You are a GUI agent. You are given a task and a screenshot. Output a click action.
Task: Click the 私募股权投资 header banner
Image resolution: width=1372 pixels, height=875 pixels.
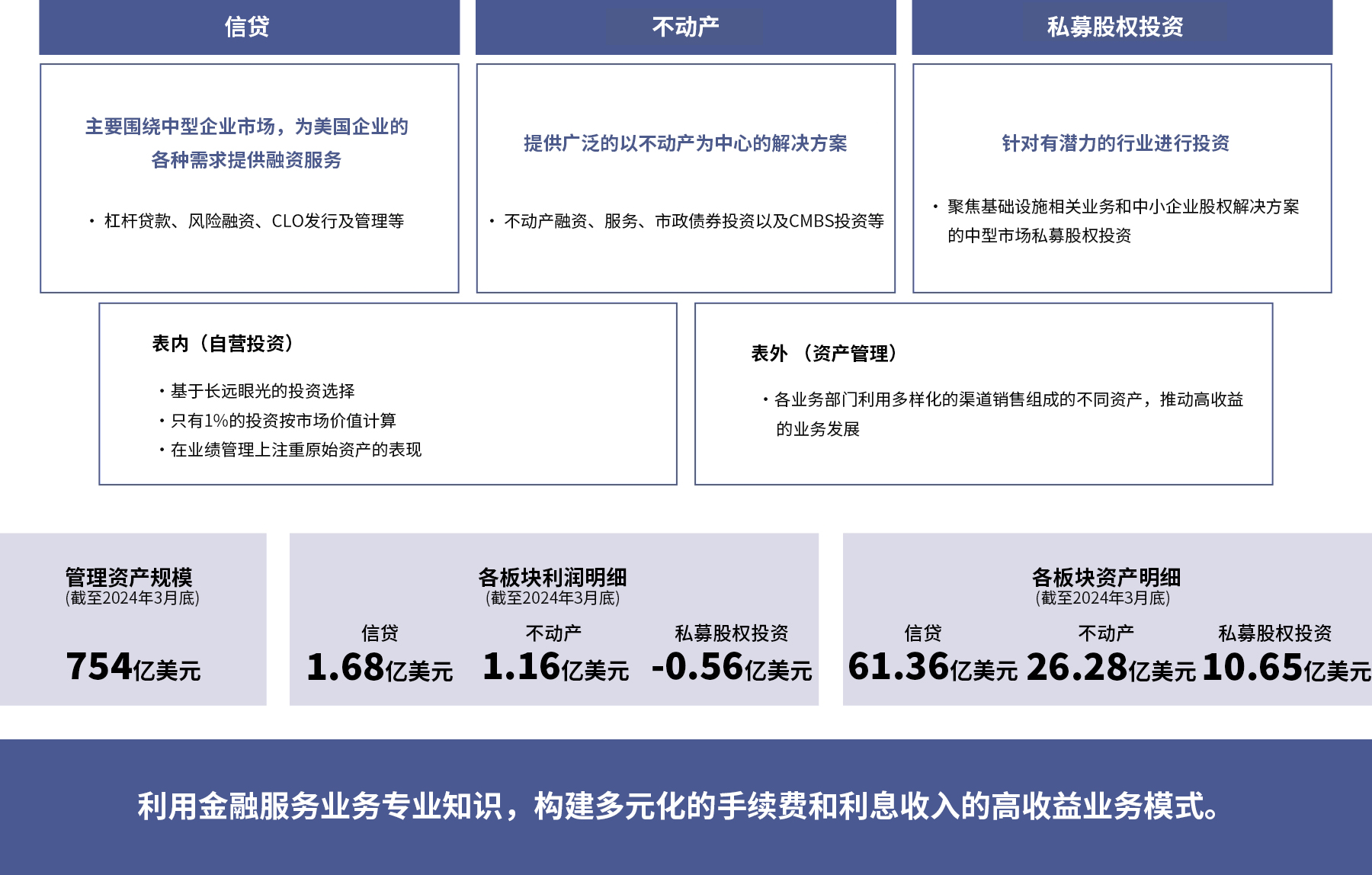1122,27
